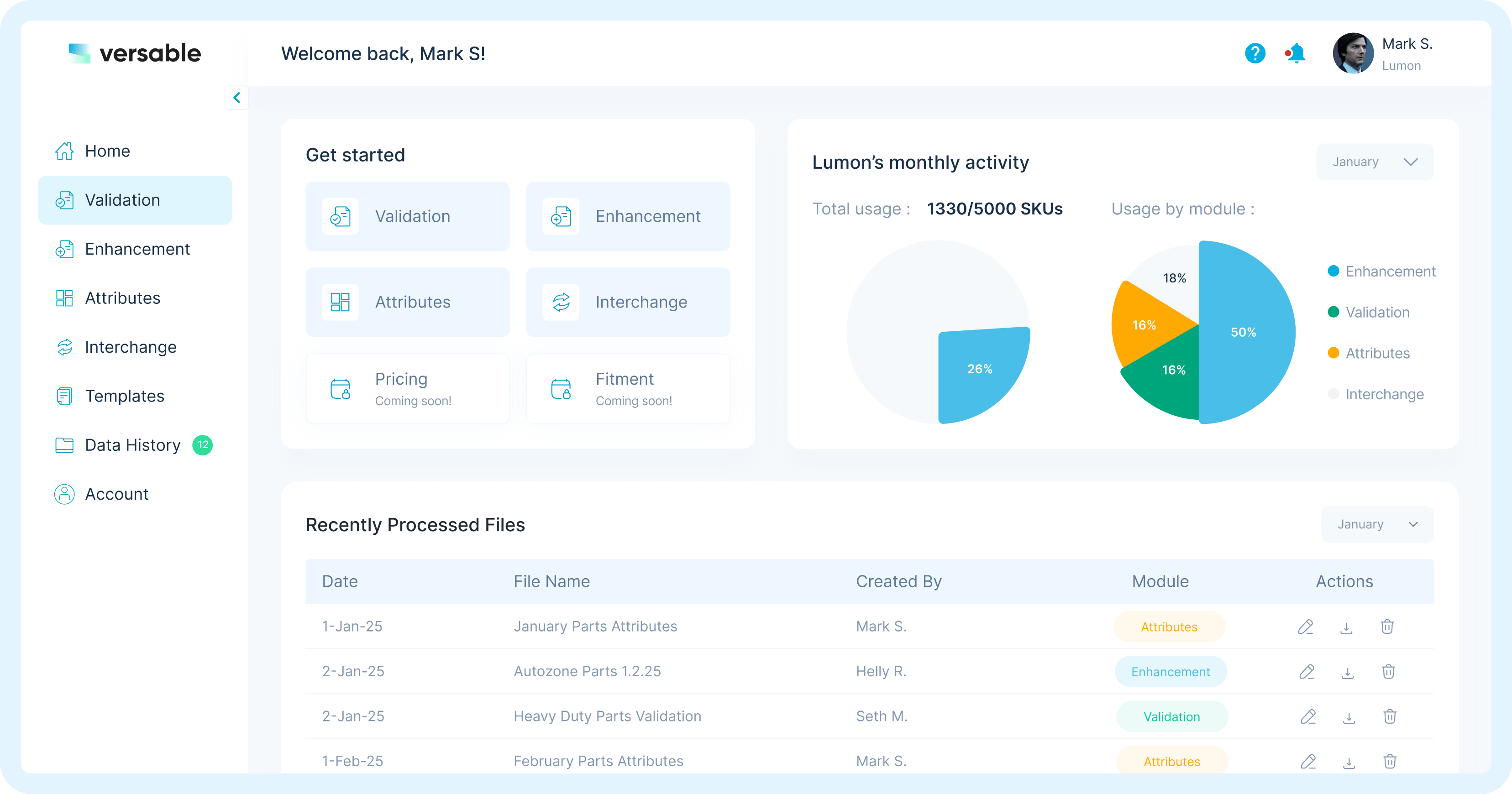
Task: Download the February Parts Attributes file
Action: pos(1349,762)
